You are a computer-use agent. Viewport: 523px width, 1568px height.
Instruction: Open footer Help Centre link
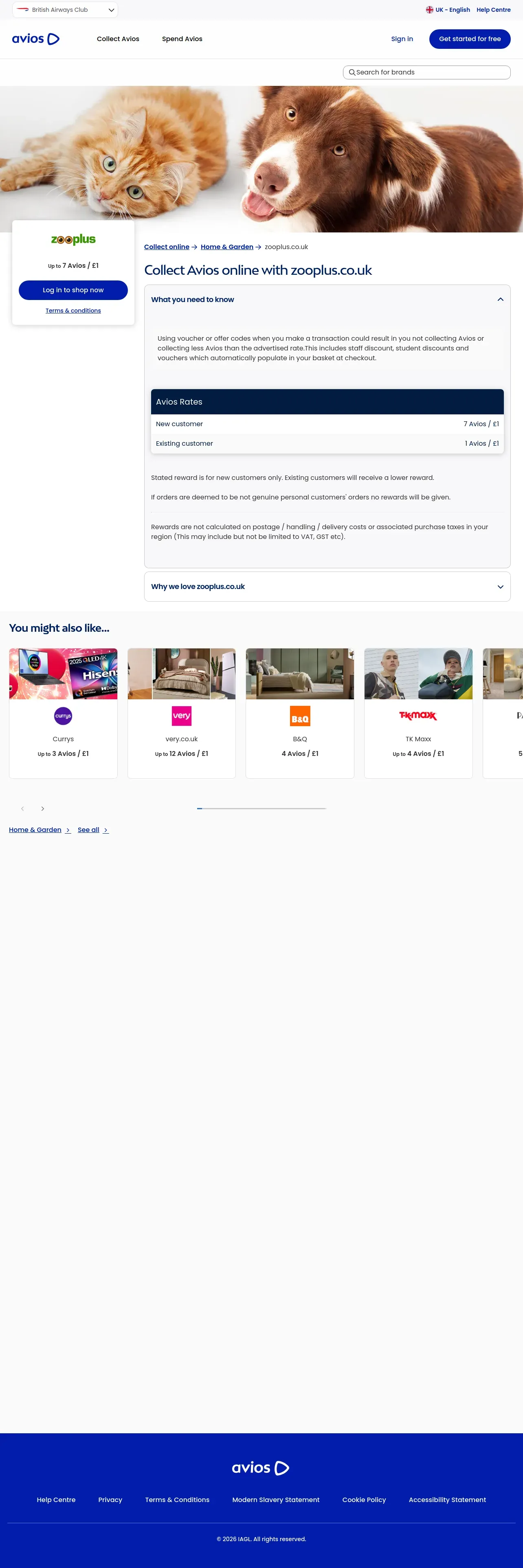pos(56,1500)
